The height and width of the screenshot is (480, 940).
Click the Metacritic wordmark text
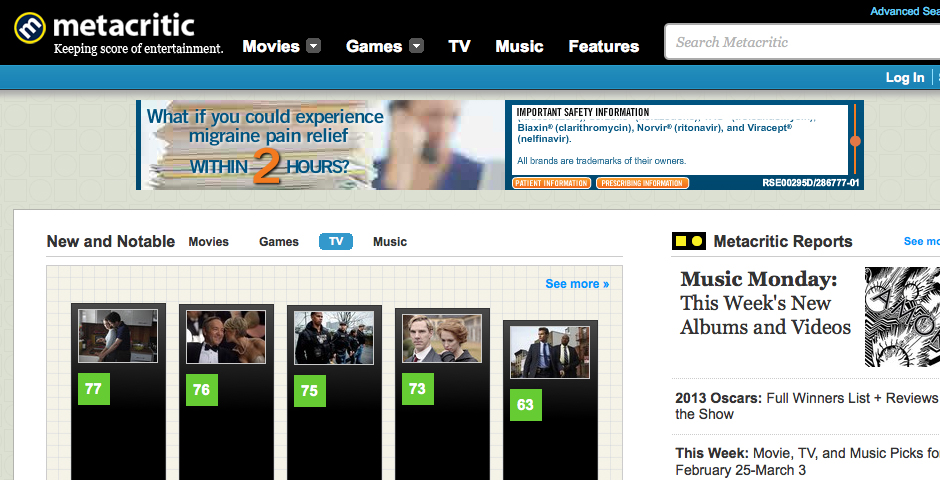click(123, 25)
